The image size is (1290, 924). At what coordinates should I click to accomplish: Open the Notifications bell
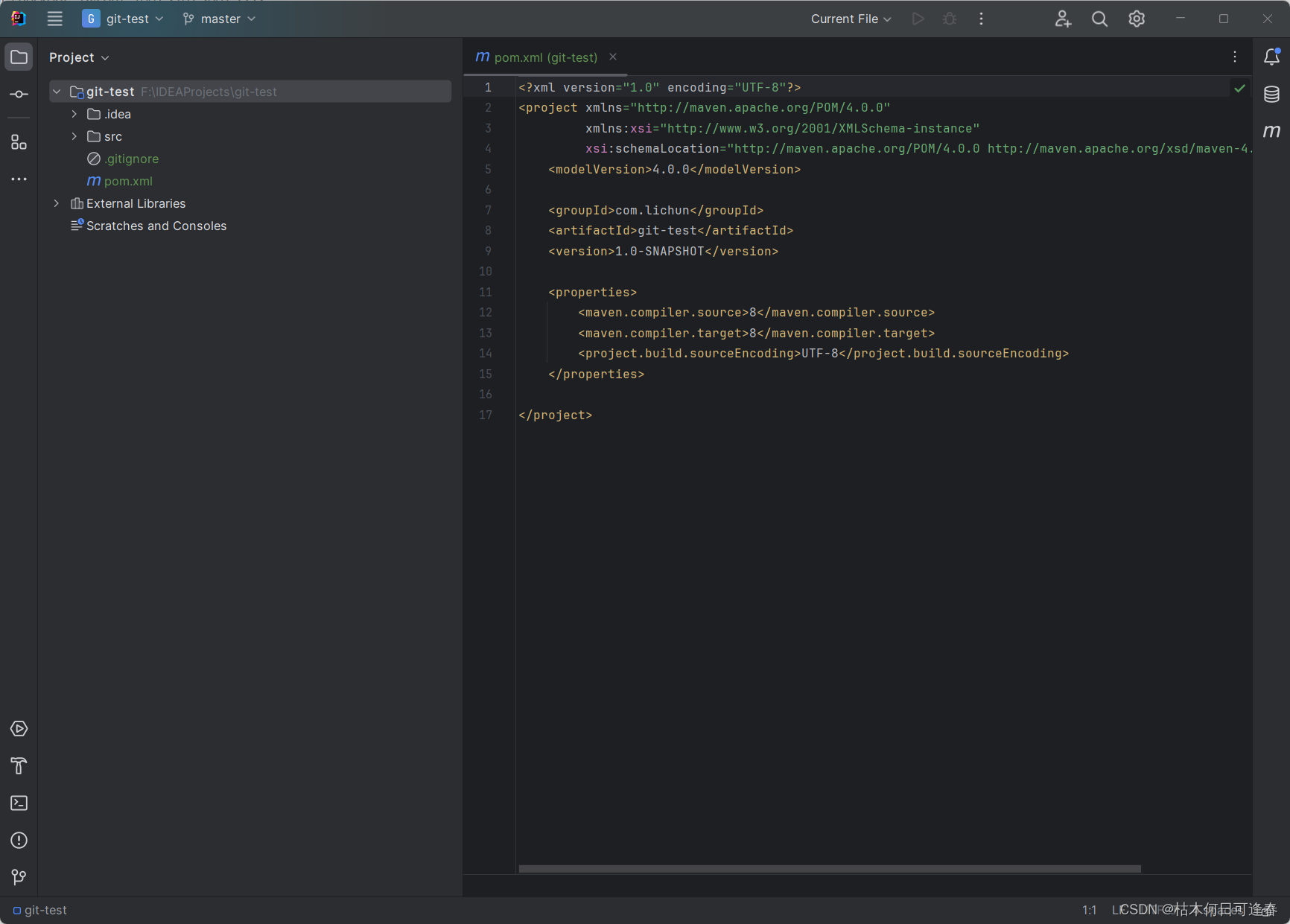[1271, 57]
